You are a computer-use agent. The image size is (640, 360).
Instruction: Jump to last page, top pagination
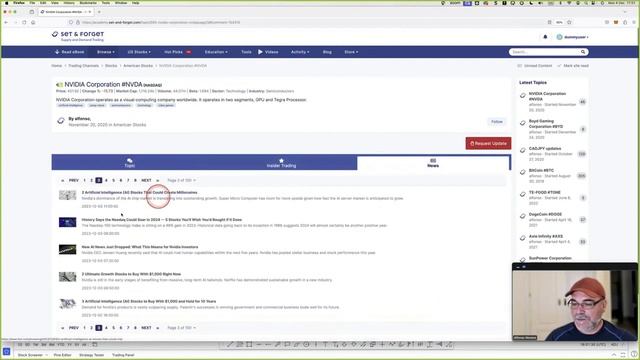[x=158, y=180]
